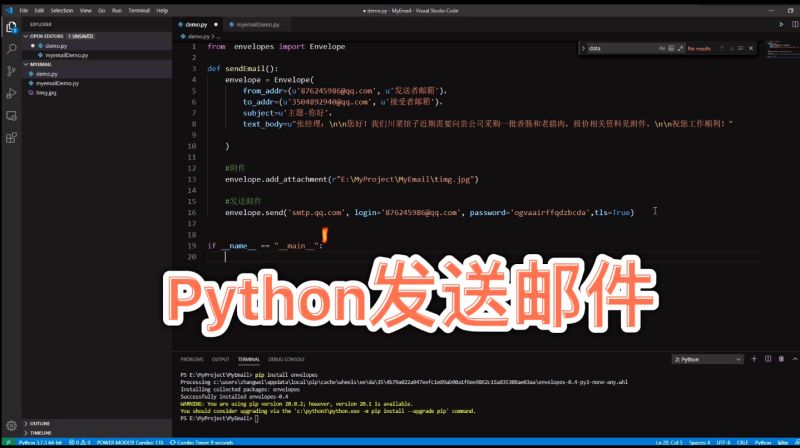Collapse the OPEN EDITORS section
Image resolution: width=800 pixels, height=448 pixels.
[97, 36]
